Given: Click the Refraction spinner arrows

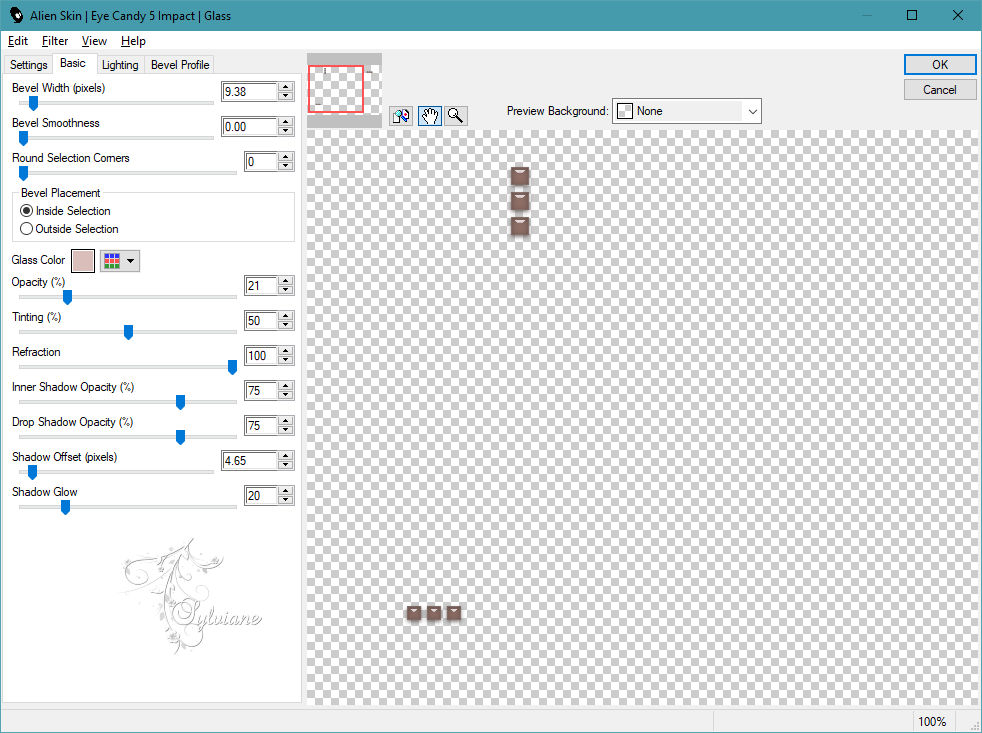Looking at the screenshot, I should tap(286, 356).
